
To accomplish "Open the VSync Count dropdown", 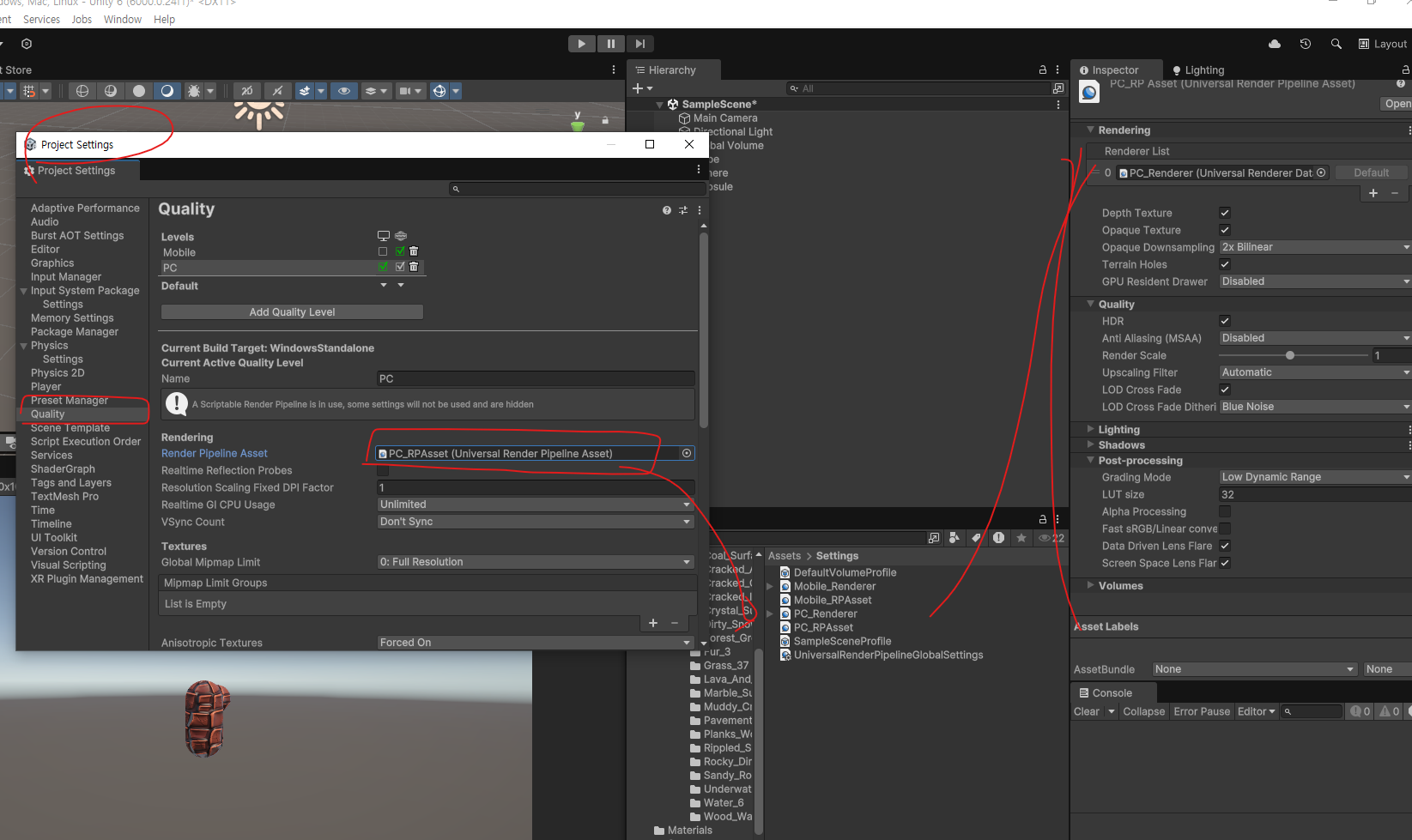I will tap(536, 522).
